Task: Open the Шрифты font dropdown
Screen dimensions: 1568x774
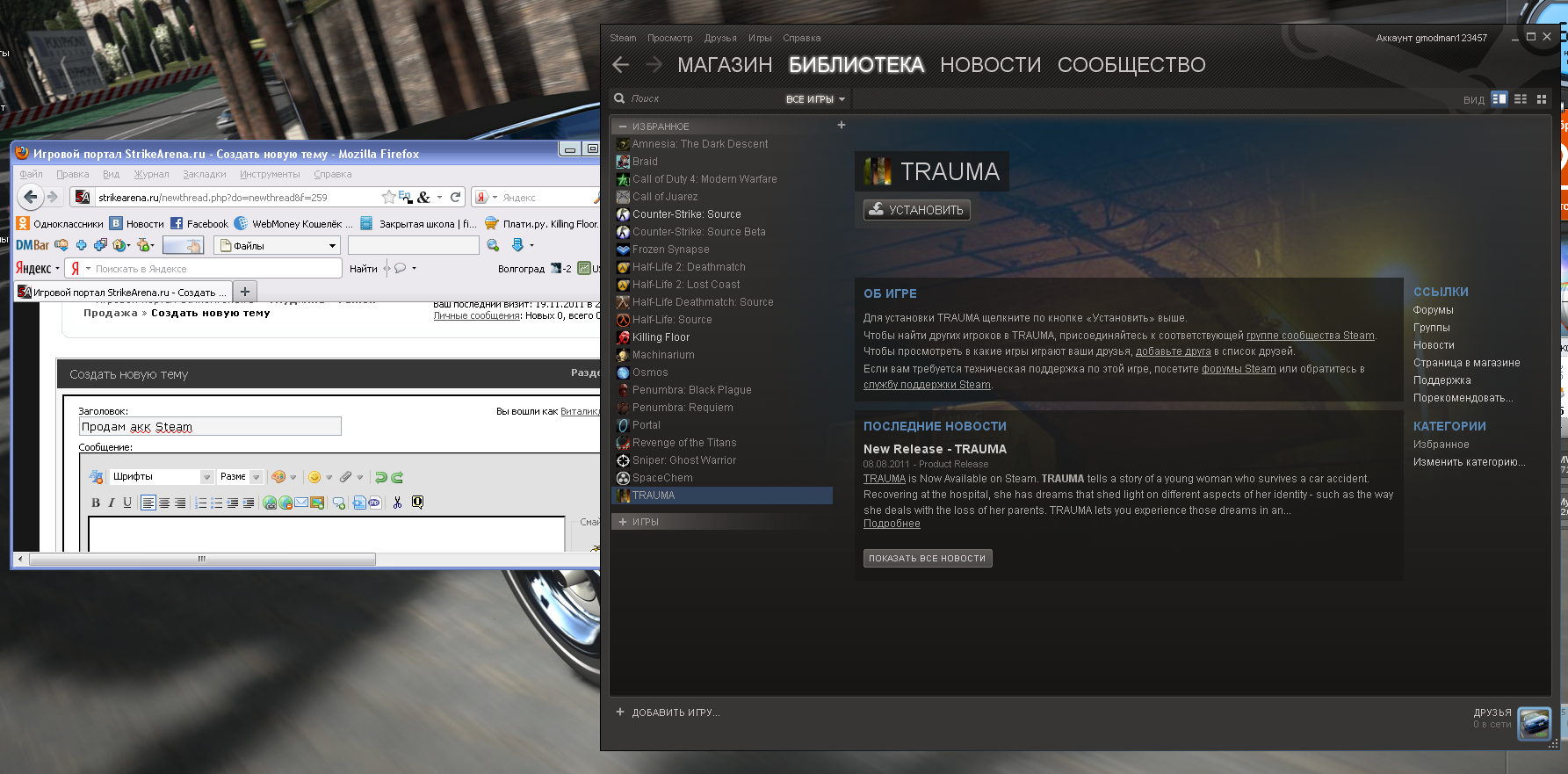Action: click(x=162, y=476)
